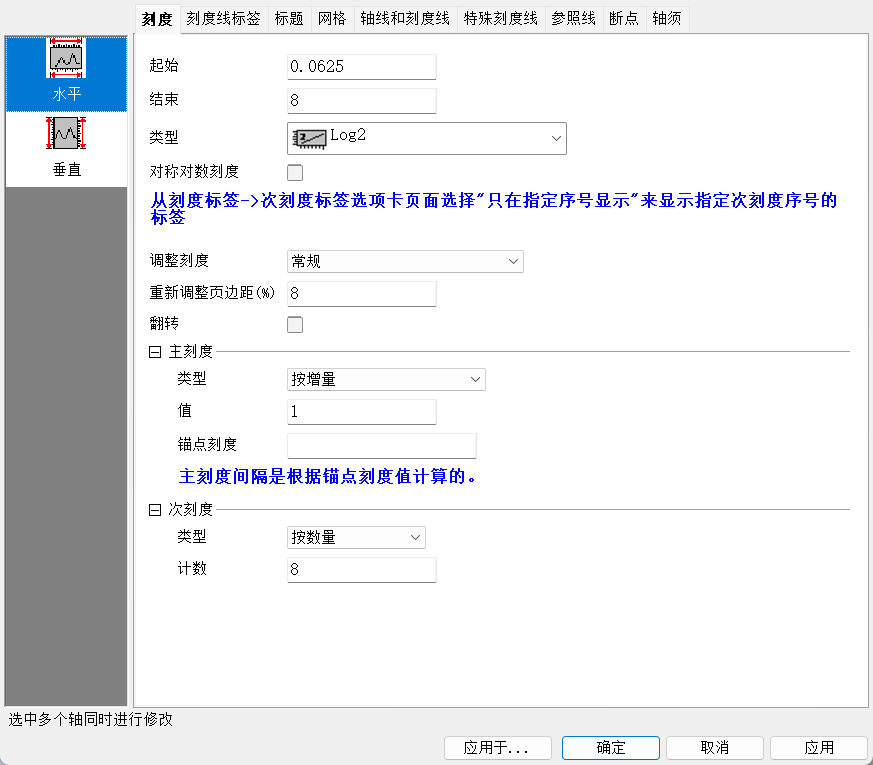Switch to the 刻度线标签 tab

224,18
